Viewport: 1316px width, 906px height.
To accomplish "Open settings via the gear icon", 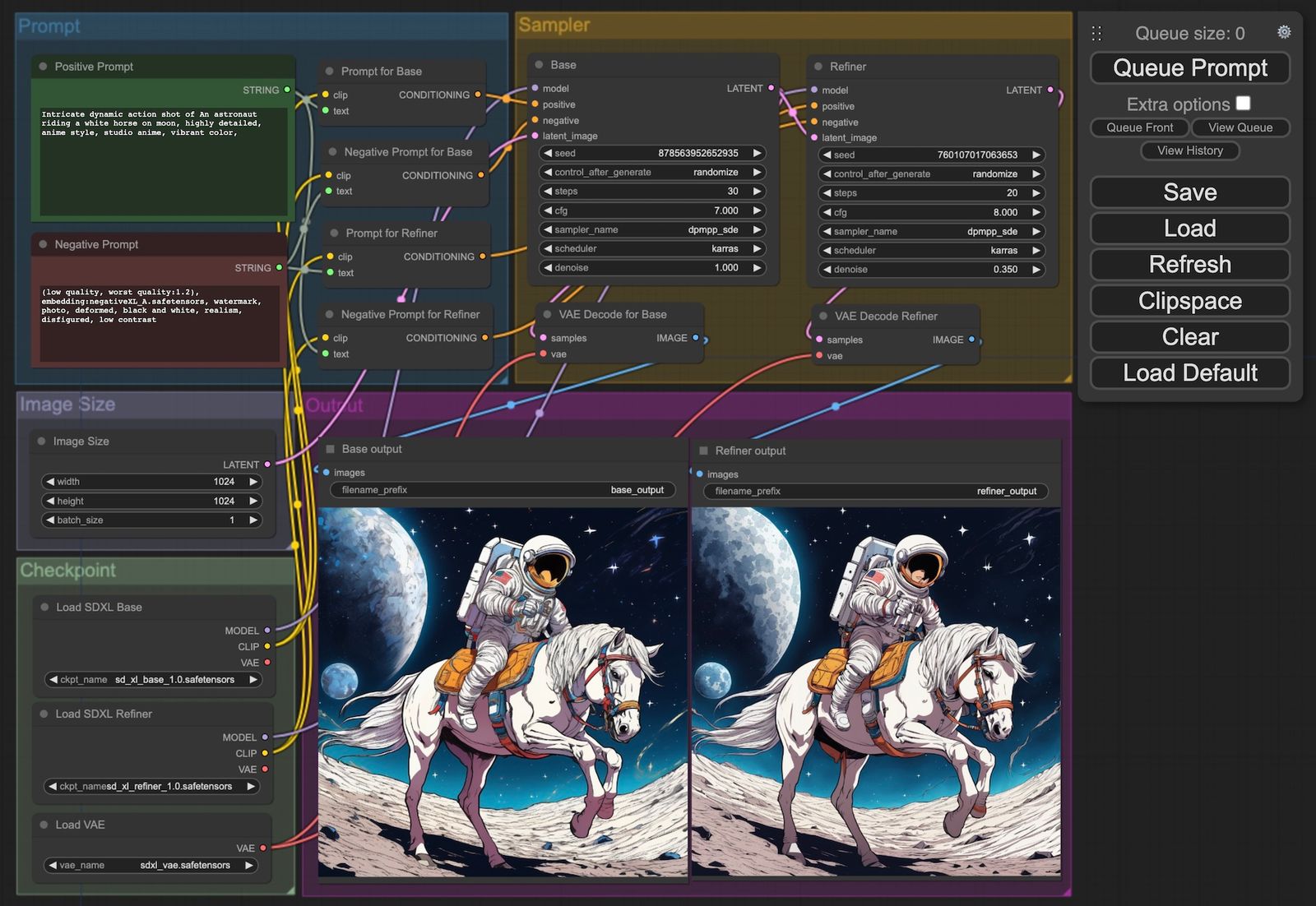I will tap(1283, 32).
